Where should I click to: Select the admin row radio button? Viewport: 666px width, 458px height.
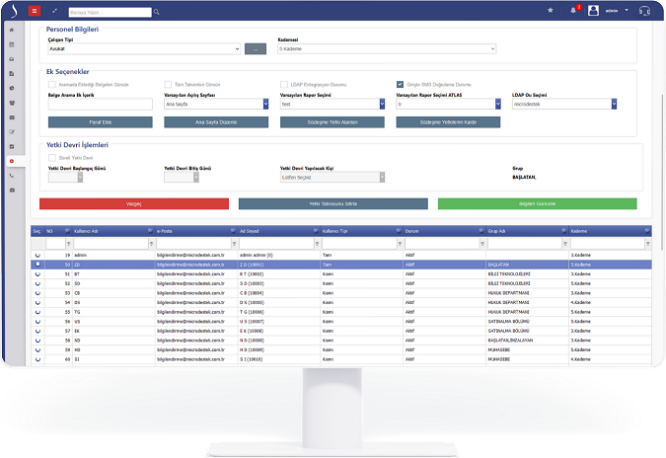pos(38,255)
